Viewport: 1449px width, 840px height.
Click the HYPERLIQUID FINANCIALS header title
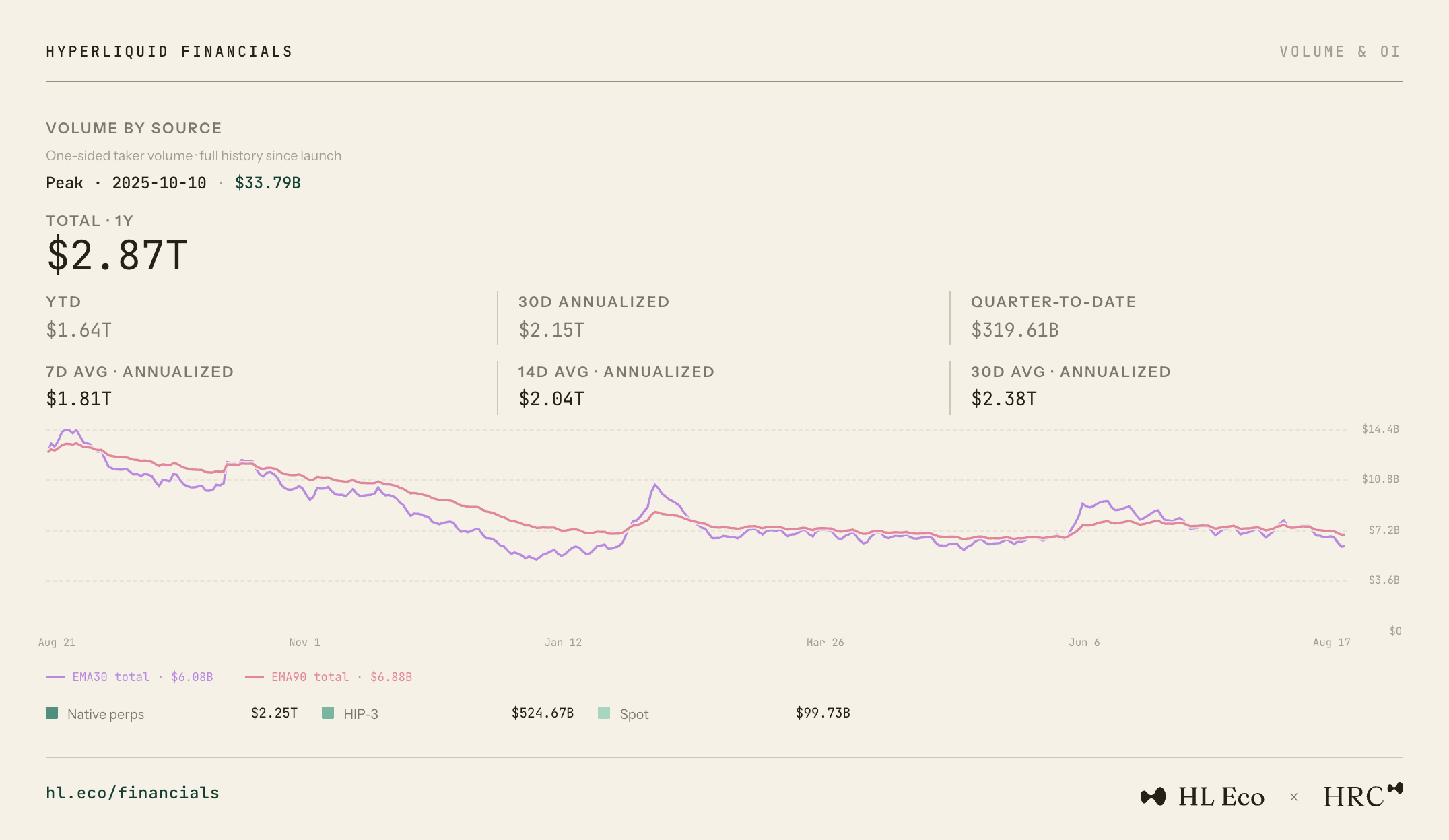pos(169,52)
